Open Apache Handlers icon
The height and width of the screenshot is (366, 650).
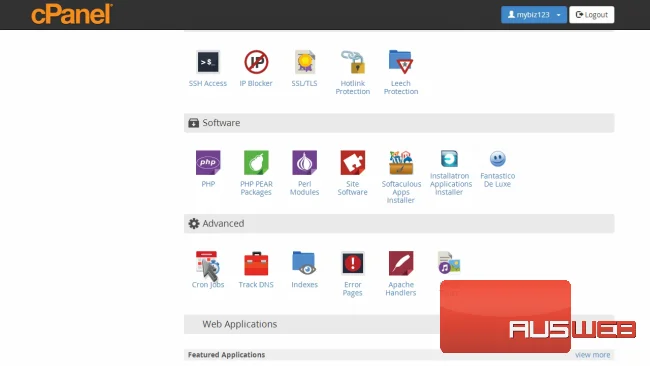point(401,263)
